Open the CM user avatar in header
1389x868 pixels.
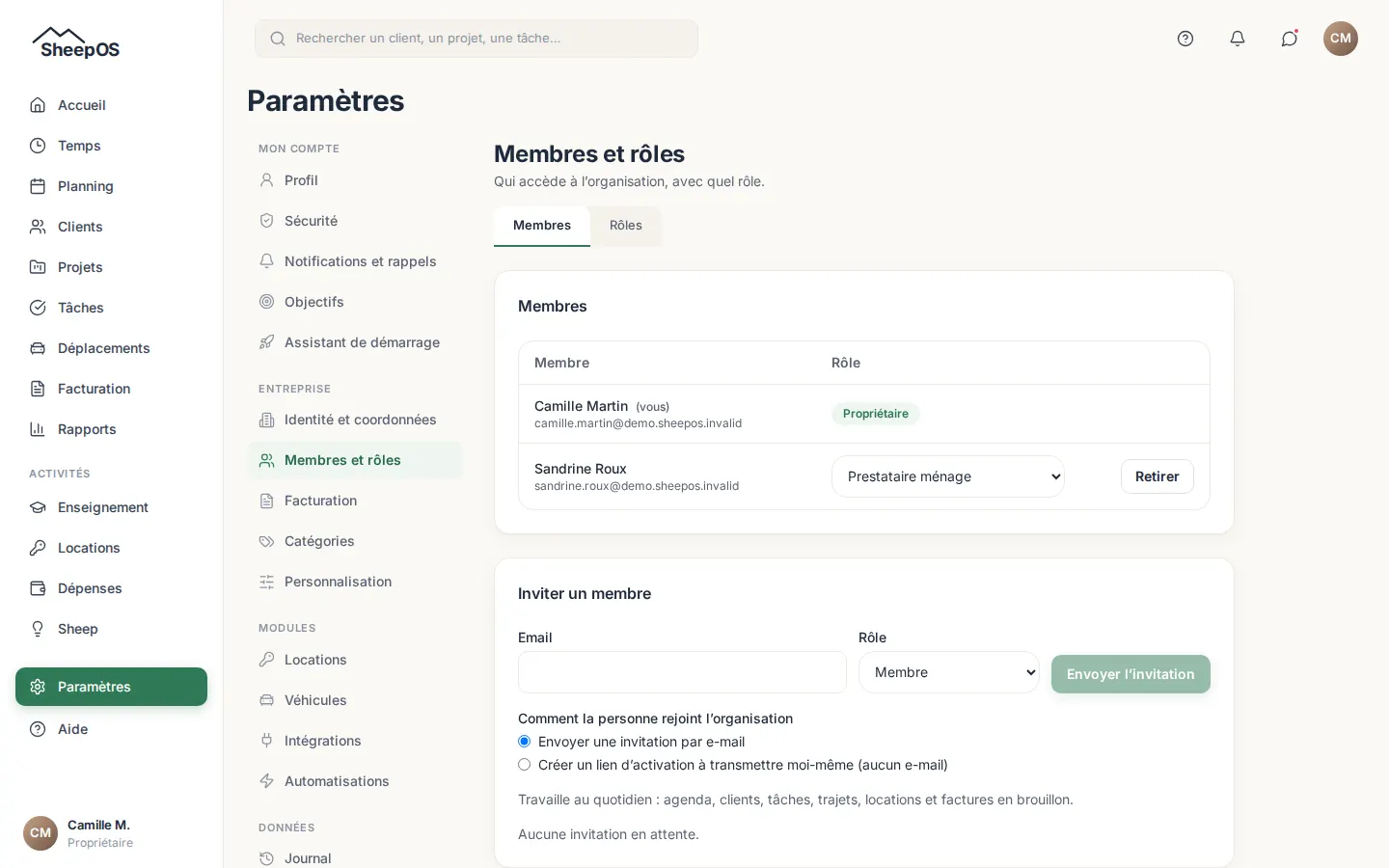coord(1341,39)
